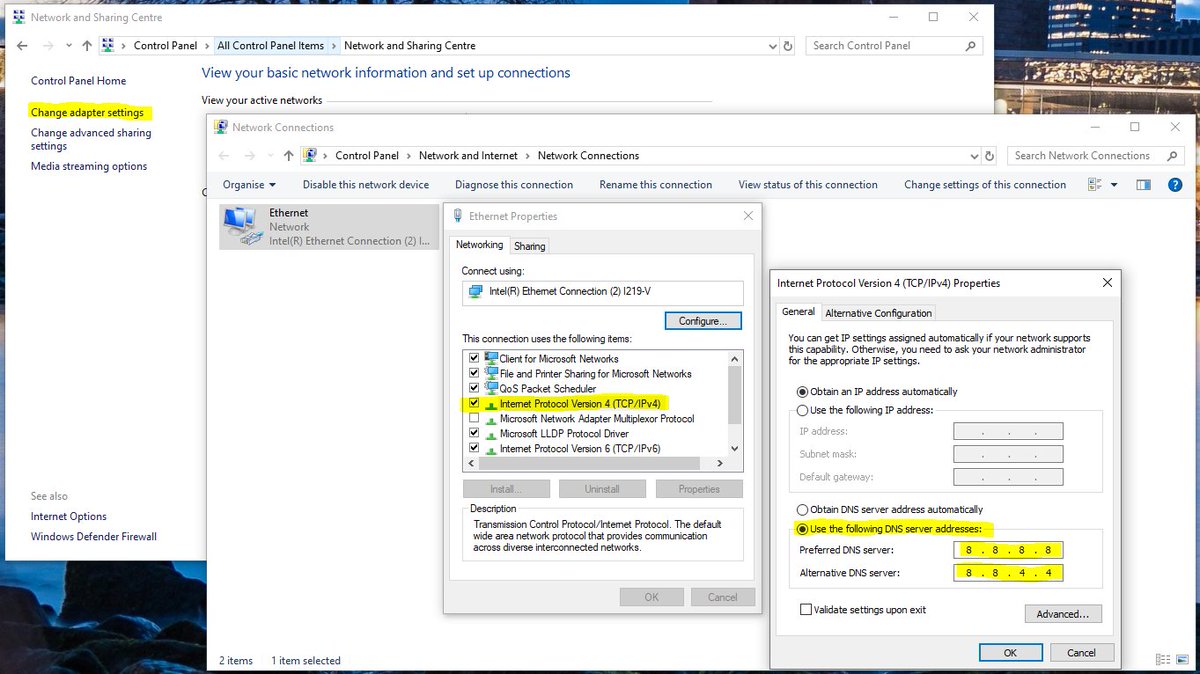The width and height of the screenshot is (1200, 674).
Task: Click the All Control Panel Items breadcrumb
Action: pyautogui.click(x=271, y=46)
